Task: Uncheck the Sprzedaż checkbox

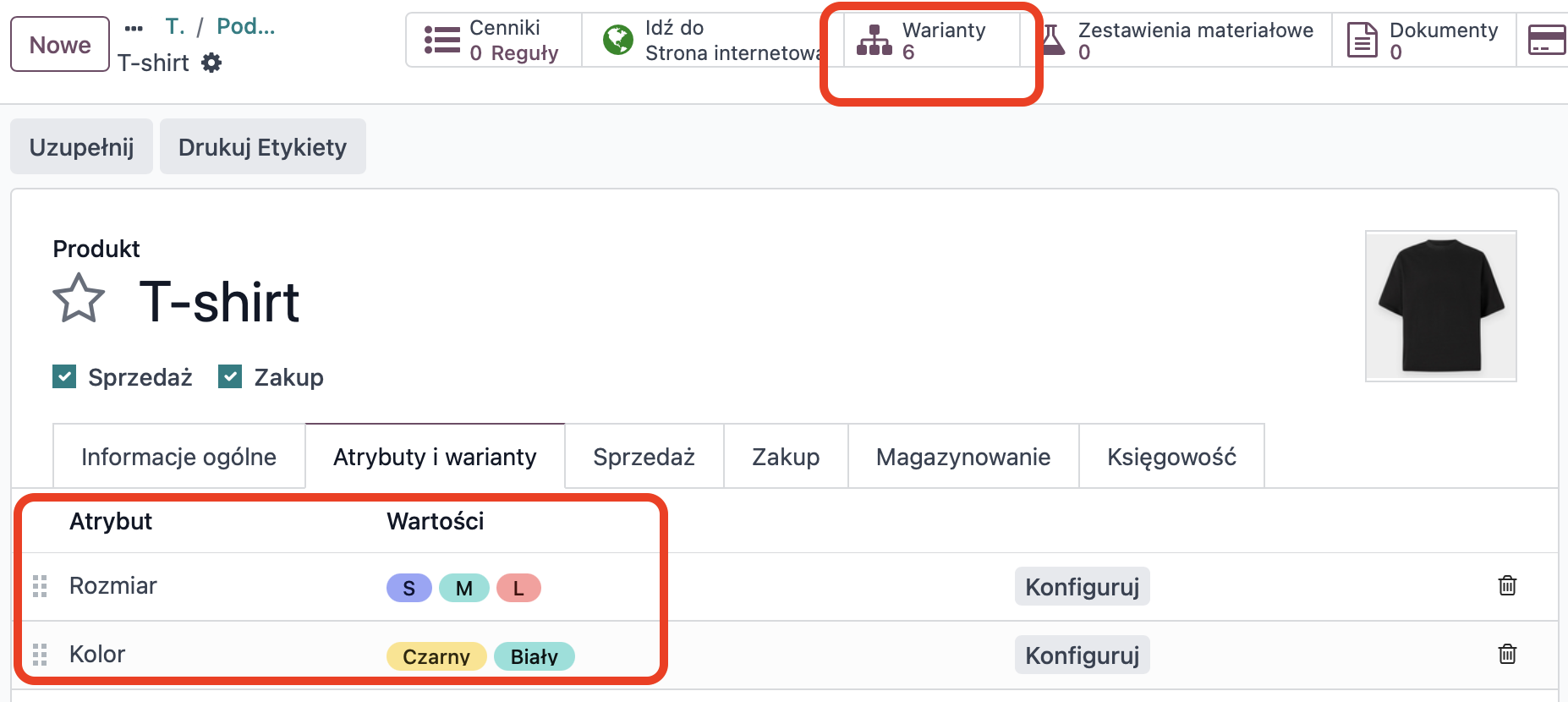Action: coord(64,376)
